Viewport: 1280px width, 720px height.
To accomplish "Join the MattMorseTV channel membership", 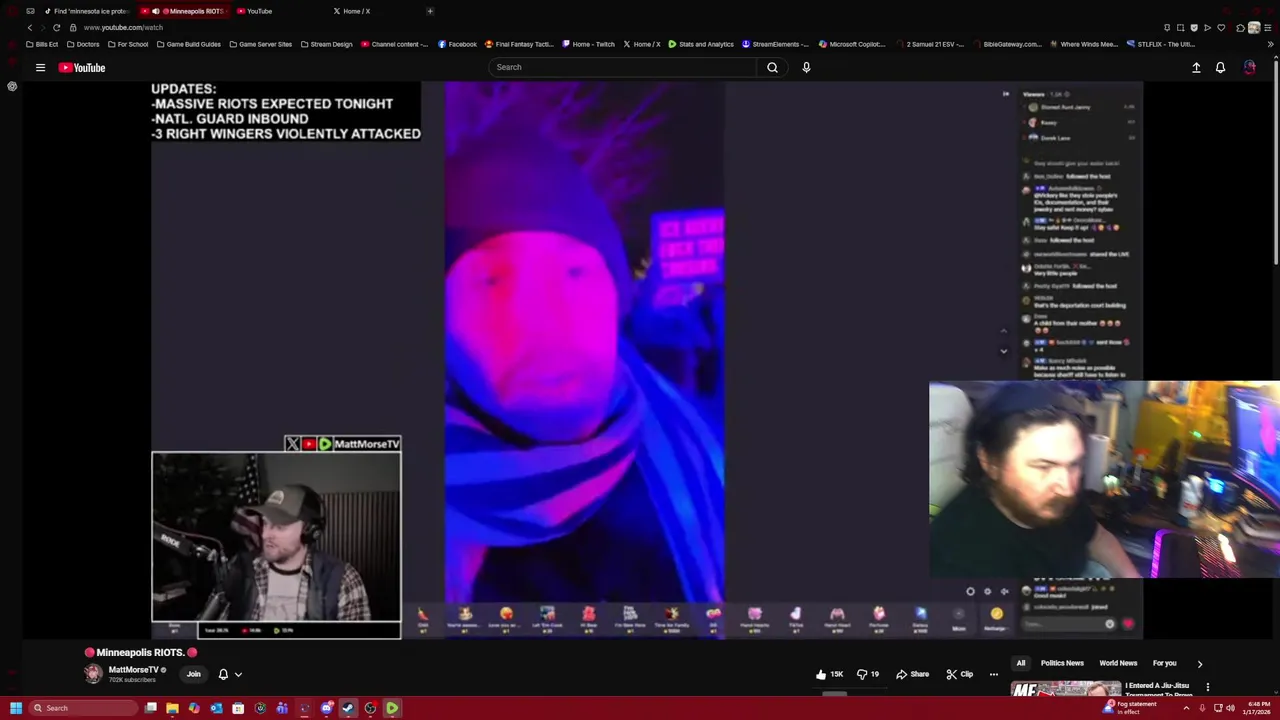I will click(193, 674).
